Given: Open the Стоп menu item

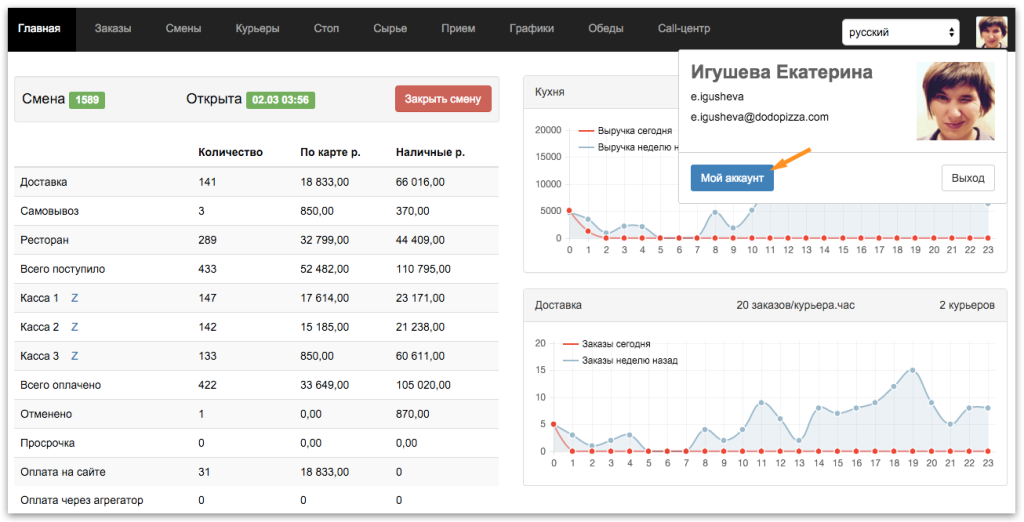Looking at the screenshot, I should click(326, 29).
